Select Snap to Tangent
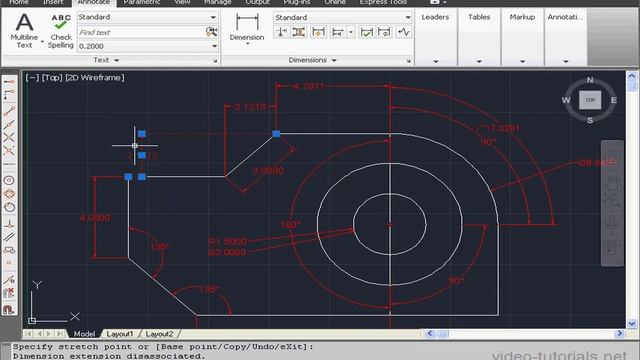Screen dimensions: 640x360 pyautogui.click(x=9, y=207)
